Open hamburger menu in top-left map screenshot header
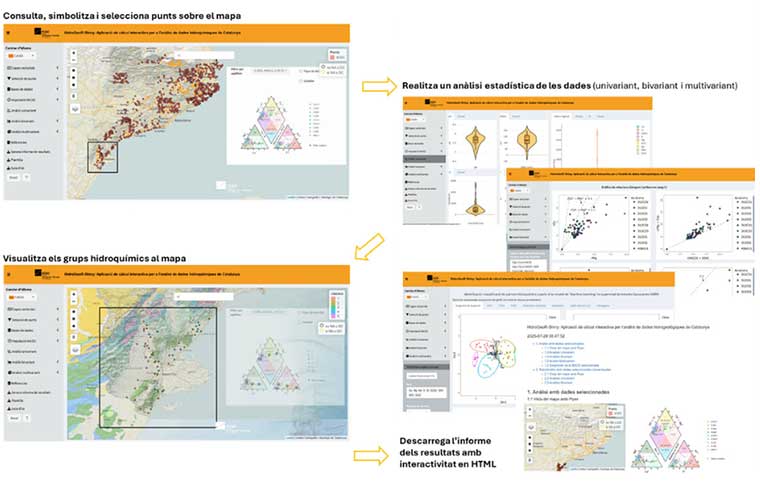 pyautogui.click(x=9, y=33)
